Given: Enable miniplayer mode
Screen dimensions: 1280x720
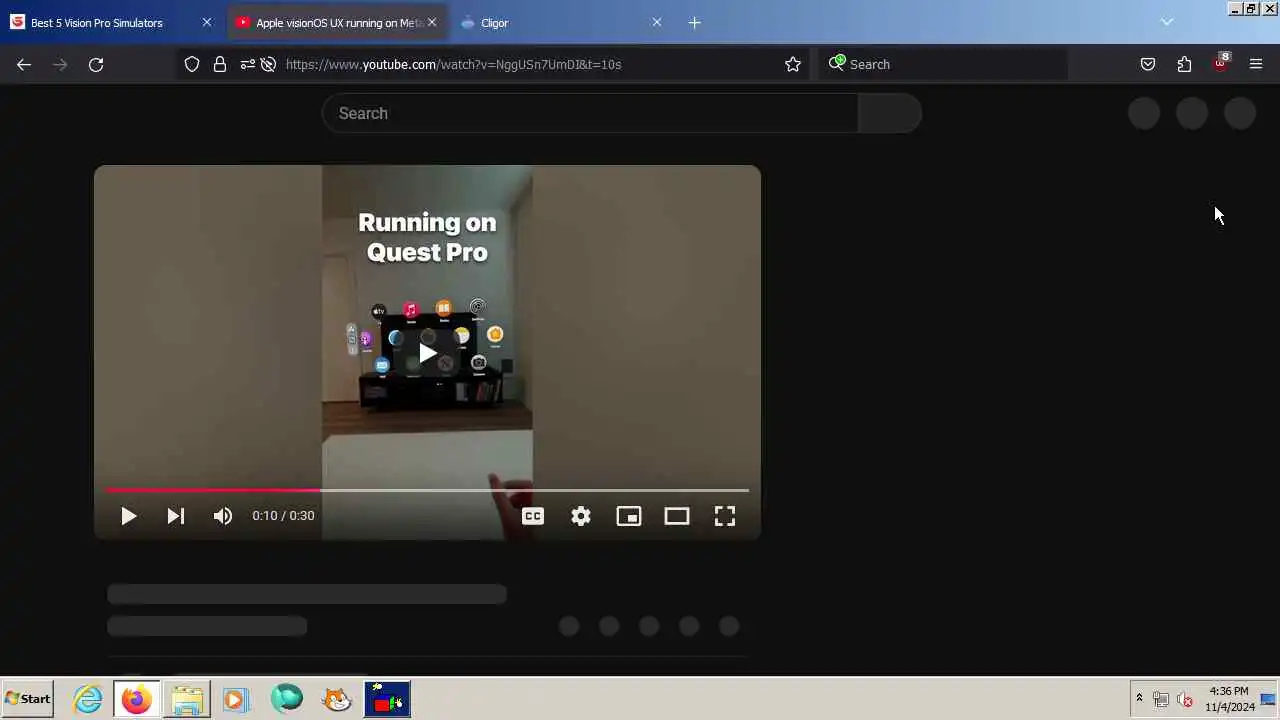Looking at the screenshot, I should 629,516.
